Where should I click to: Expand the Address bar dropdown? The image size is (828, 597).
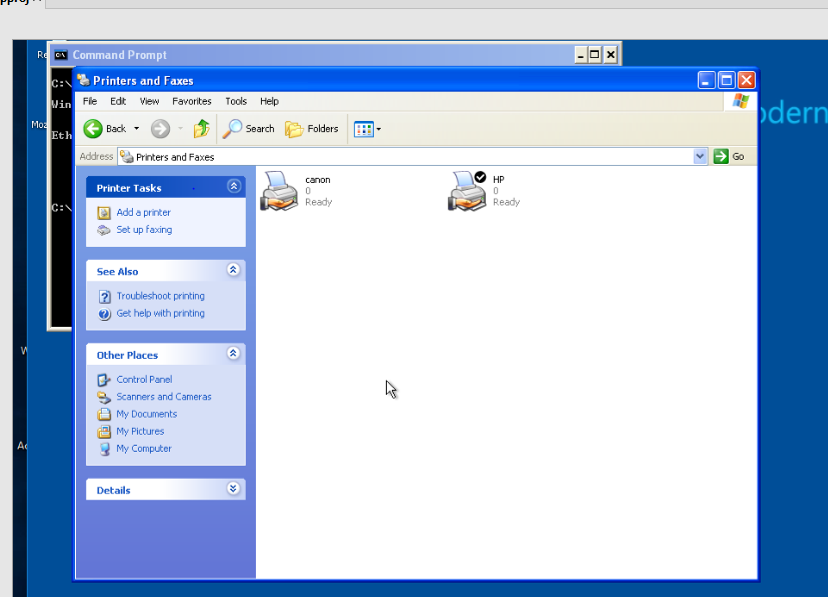click(x=700, y=156)
